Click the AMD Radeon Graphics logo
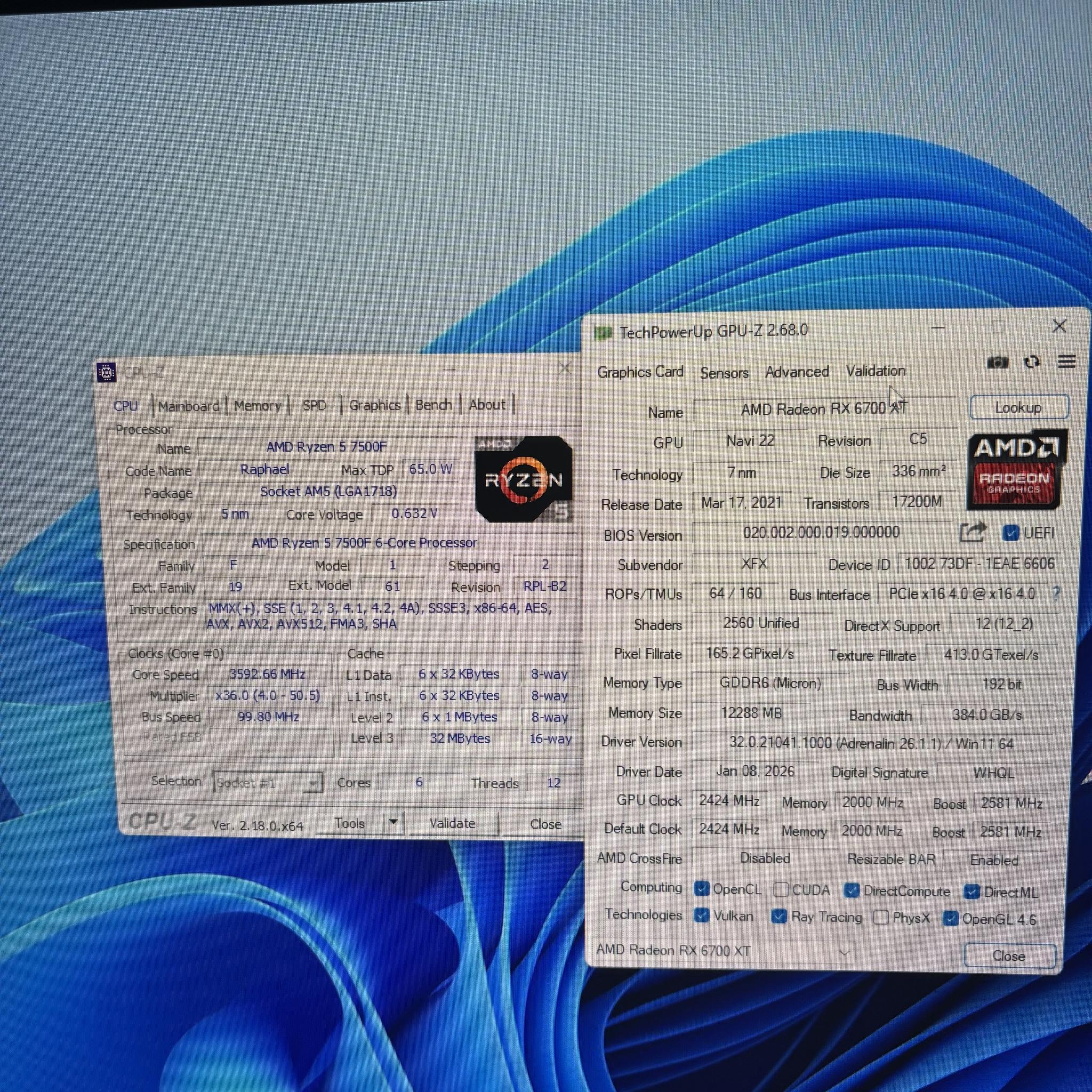The width and height of the screenshot is (1092, 1092). click(x=1015, y=470)
